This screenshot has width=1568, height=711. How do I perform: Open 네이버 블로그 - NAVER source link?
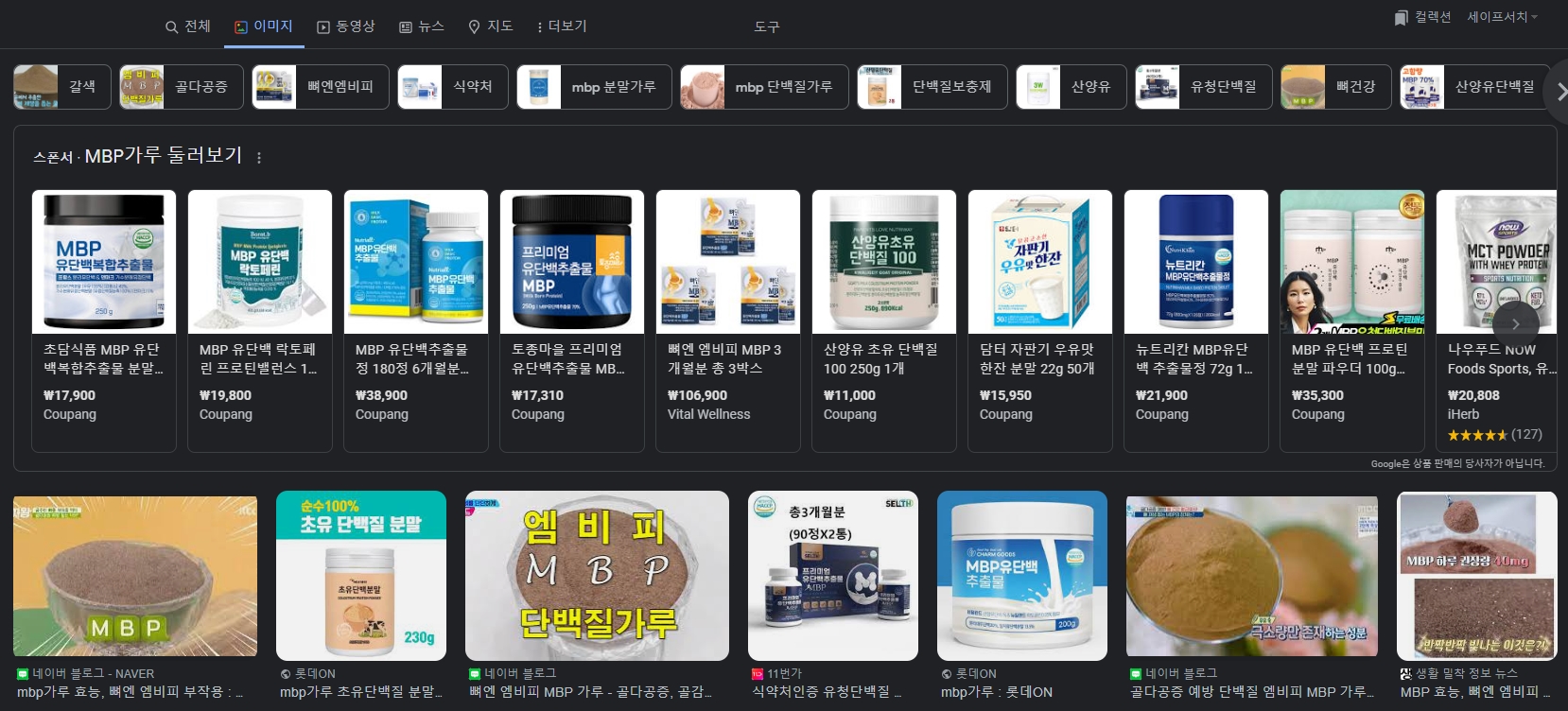[x=85, y=673]
